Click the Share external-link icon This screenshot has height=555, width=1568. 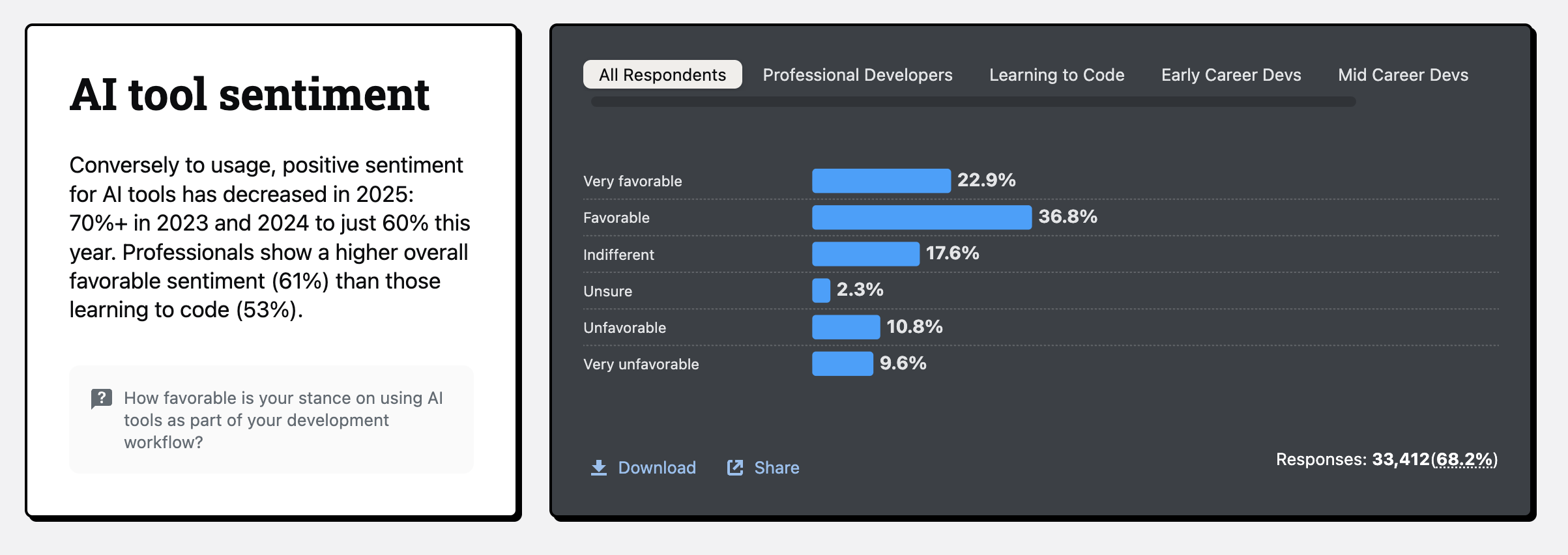(735, 468)
